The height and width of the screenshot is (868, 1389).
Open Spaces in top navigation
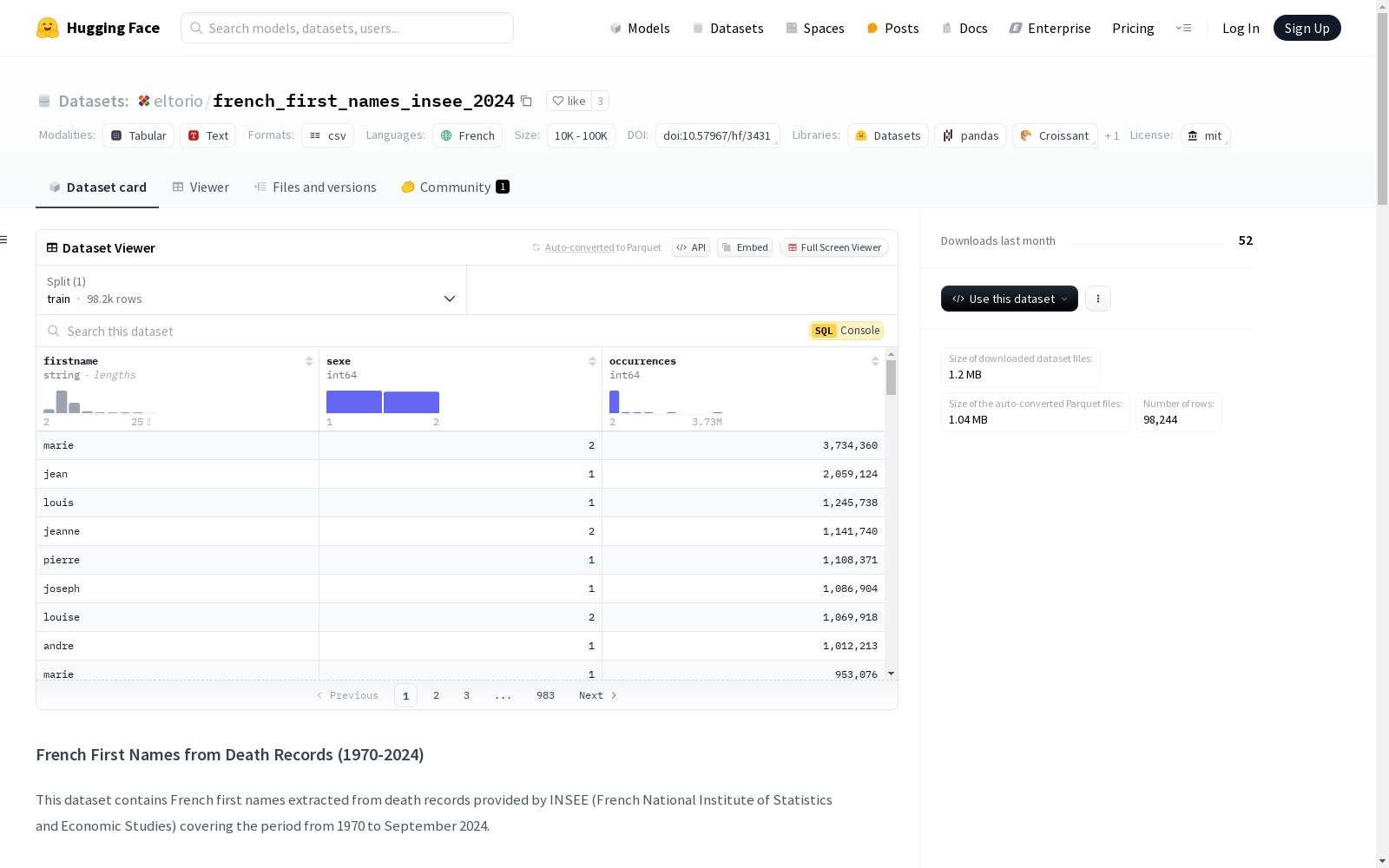point(815,28)
